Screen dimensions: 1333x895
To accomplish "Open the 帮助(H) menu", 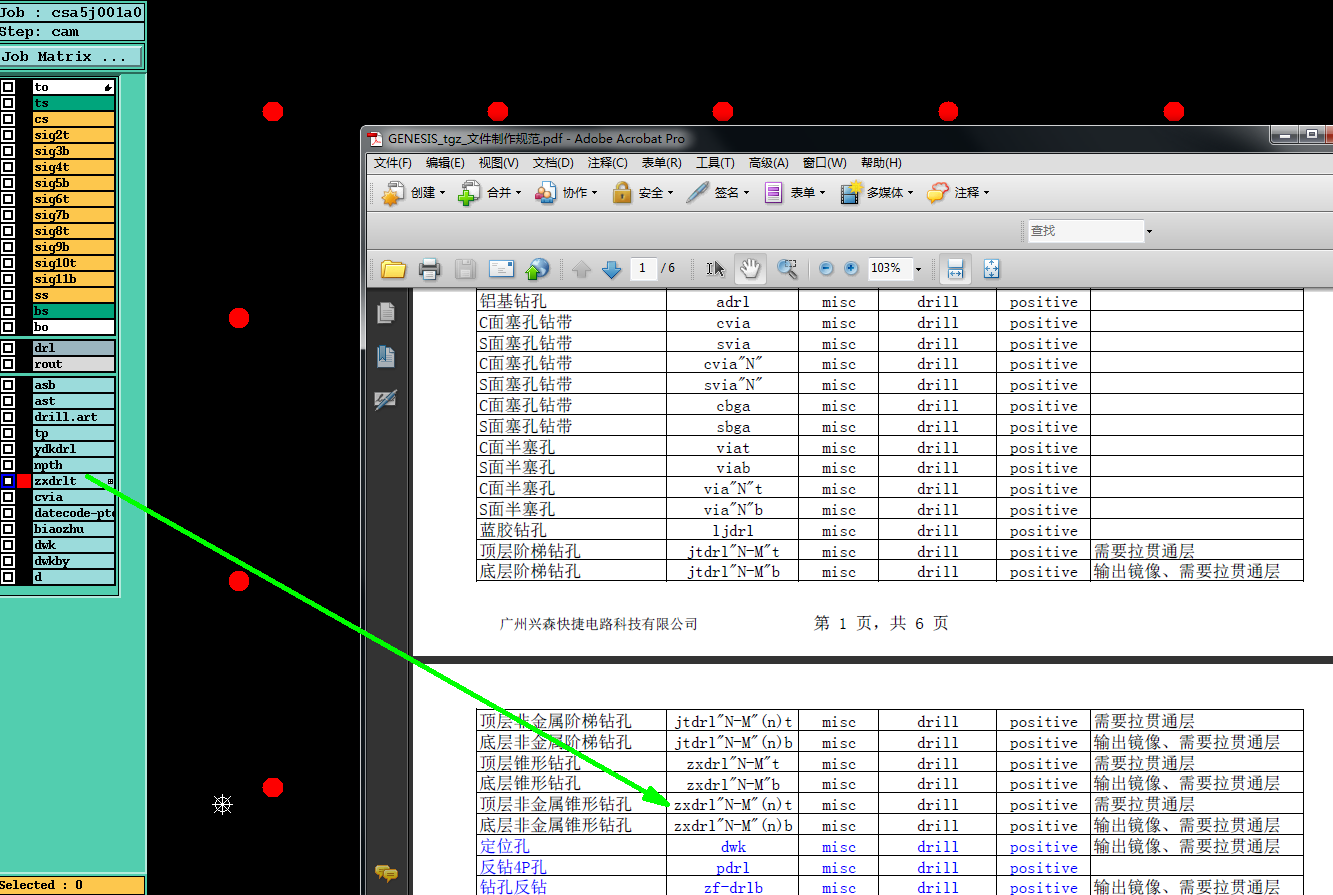I will tap(881, 163).
